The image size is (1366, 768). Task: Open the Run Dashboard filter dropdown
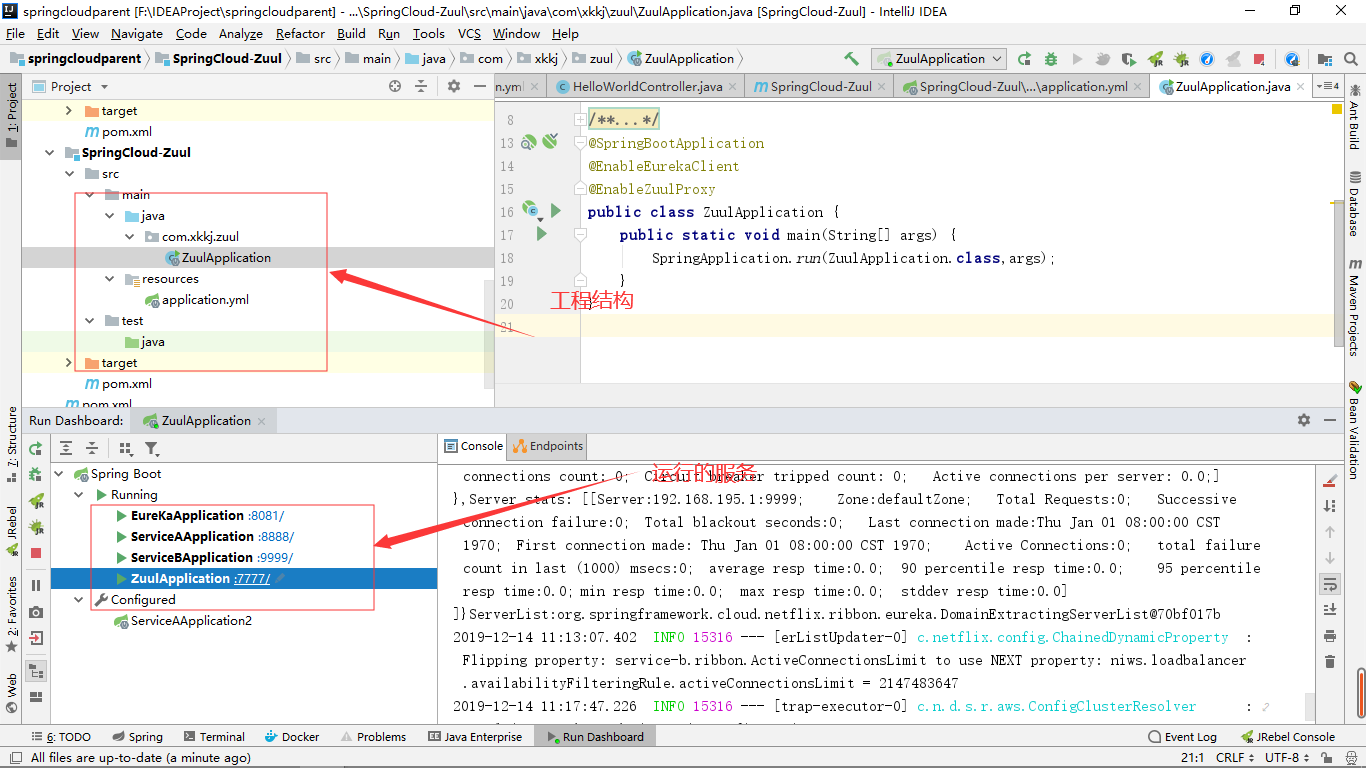(152, 449)
